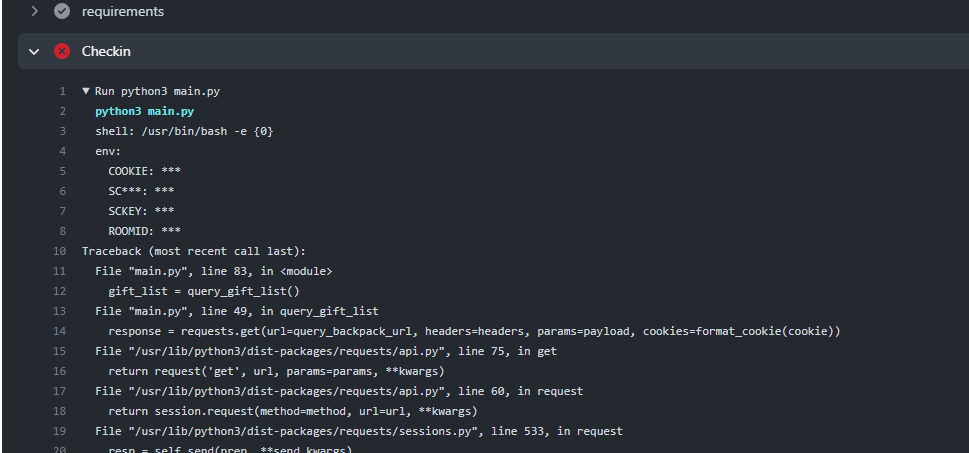Select log line number 10
Screen dimensions: 969x453
pos(60,252)
